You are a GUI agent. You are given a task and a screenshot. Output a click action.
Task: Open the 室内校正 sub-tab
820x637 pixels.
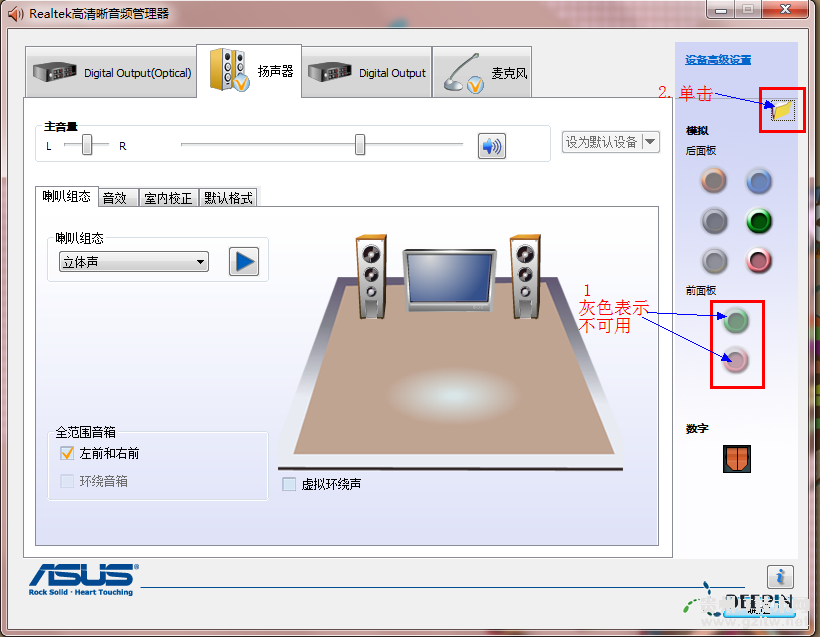click(x=168, y=198)
